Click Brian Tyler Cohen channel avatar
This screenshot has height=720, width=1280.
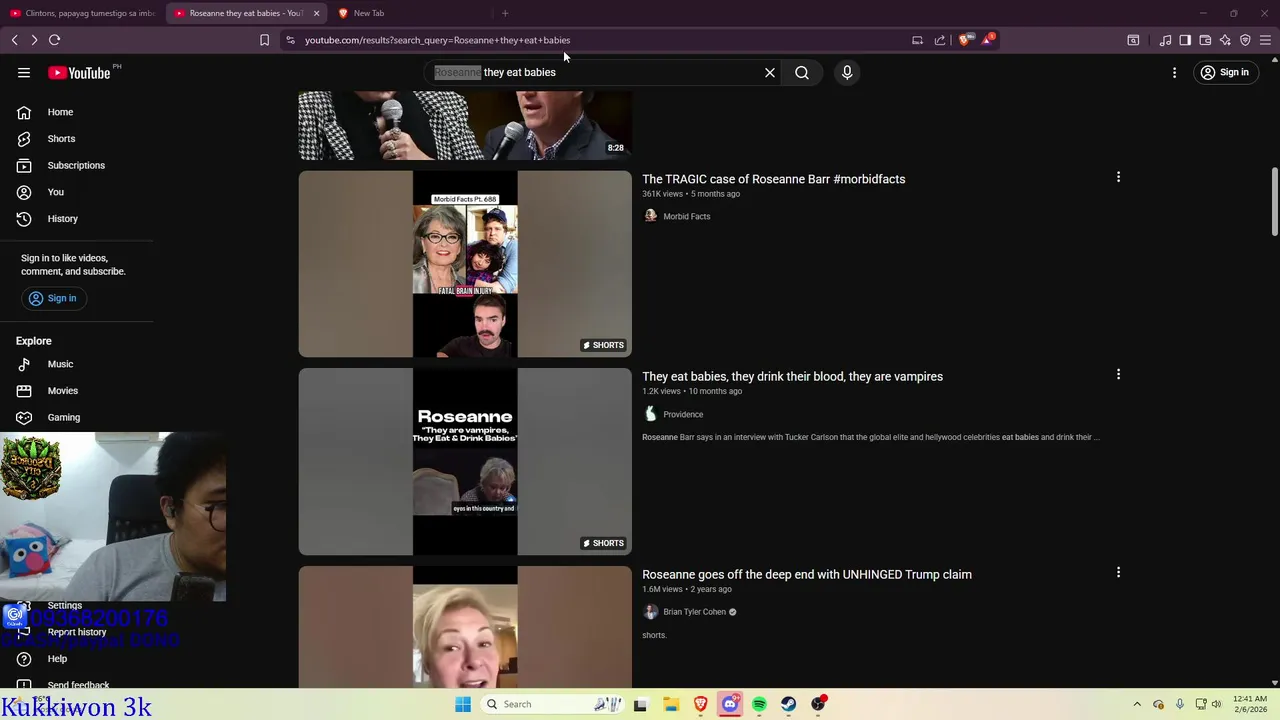coord(650,612)
